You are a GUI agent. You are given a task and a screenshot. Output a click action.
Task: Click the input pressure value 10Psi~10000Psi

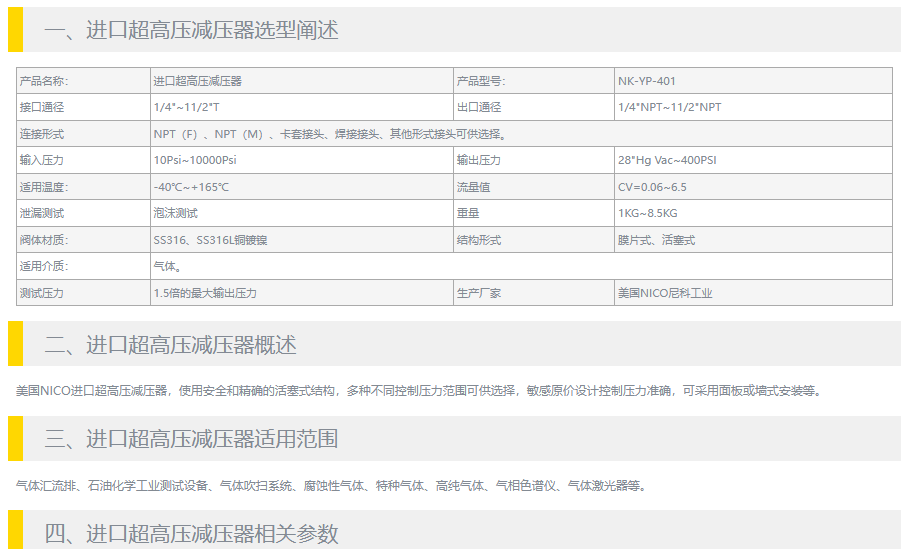pyautogui.click(x=195, y=160)
